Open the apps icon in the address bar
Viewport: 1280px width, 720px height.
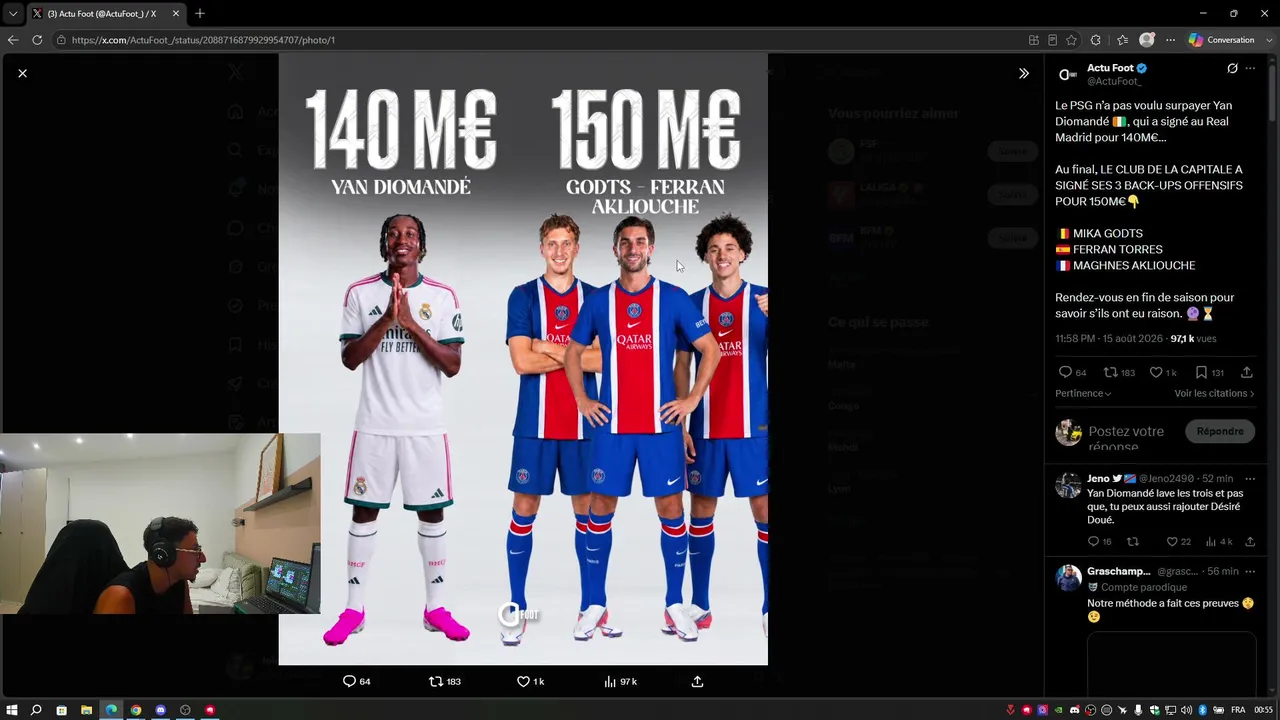[1033, 40]
